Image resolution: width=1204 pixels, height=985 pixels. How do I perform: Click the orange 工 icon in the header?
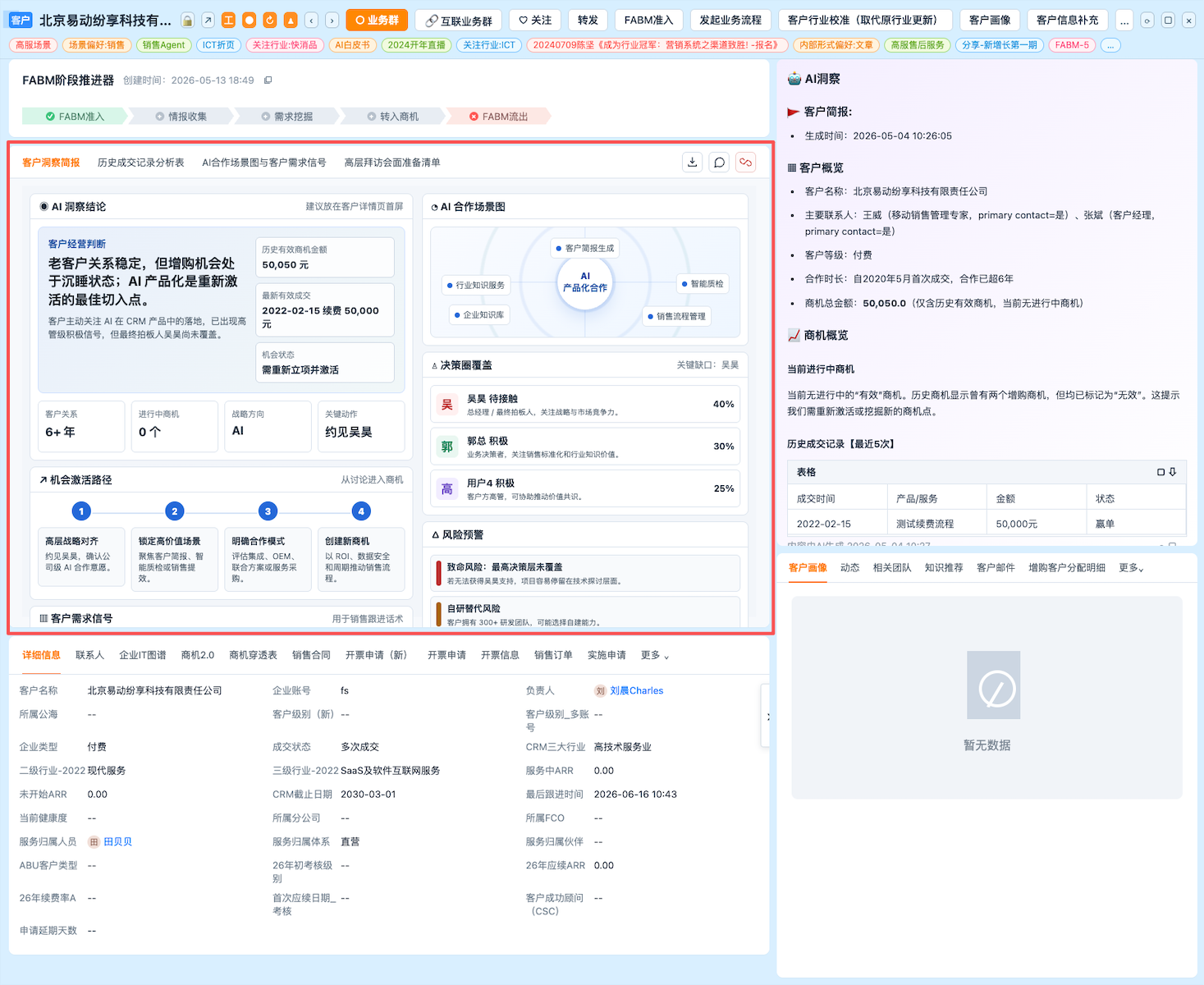tap(229, 21)
